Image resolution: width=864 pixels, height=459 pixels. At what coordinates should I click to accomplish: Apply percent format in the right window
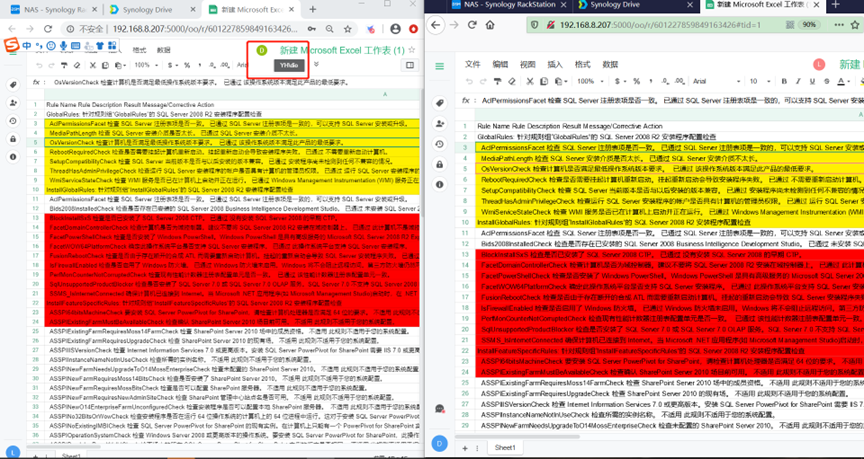(x=636, y=82)
